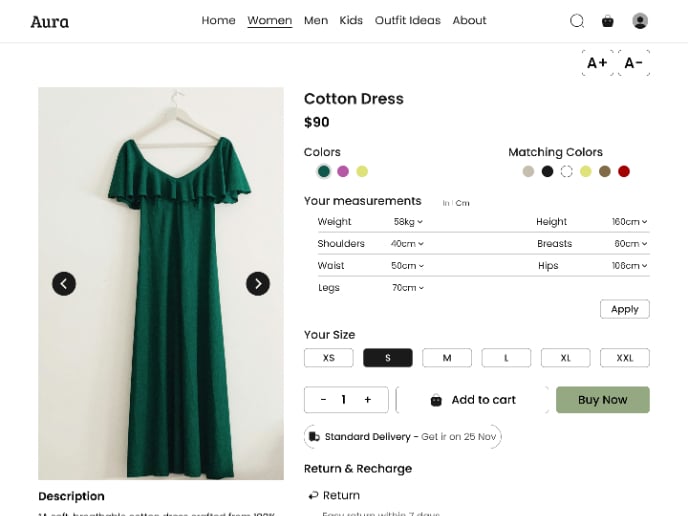
Task: Open the shopping bag icon in header
Action: pyautogui.click(x=608, y=21)
